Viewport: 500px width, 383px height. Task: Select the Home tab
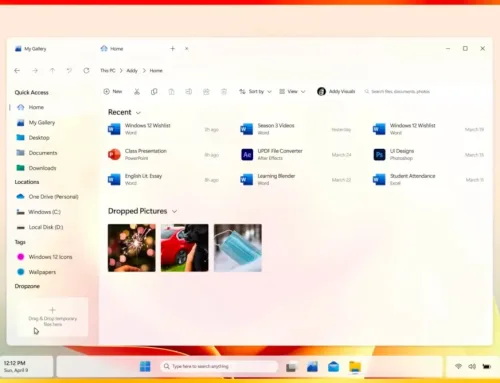pyautogui.click(x=112, y=49)
